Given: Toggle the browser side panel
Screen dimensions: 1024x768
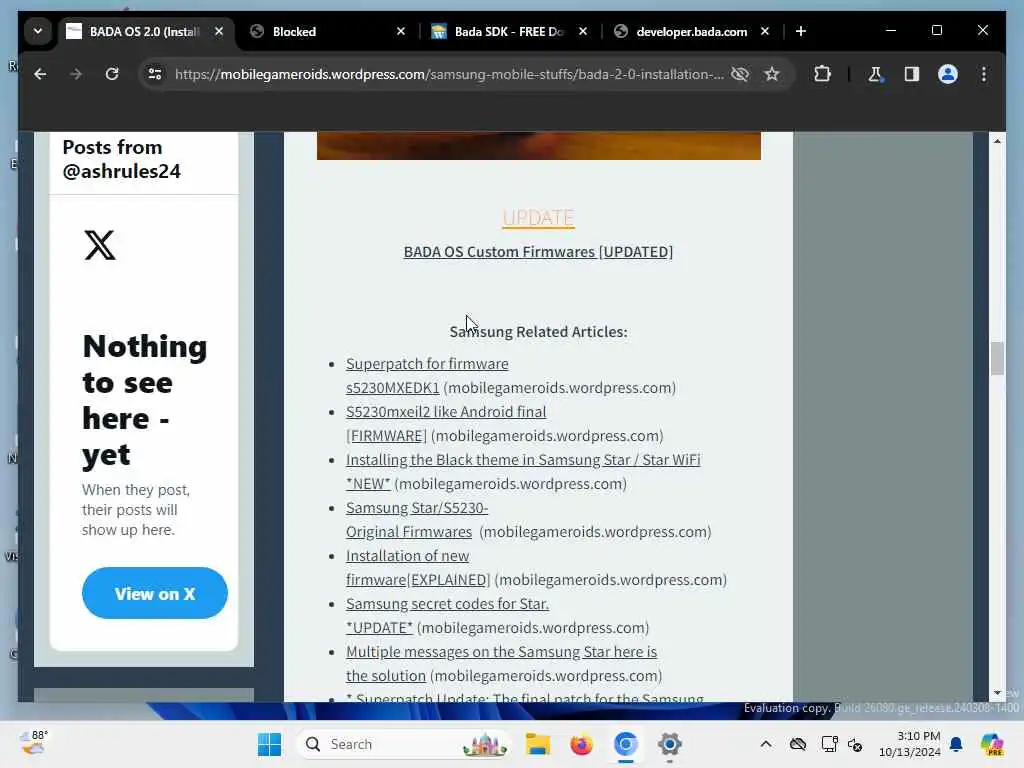Looking at the screenshot, I should [x=912, y=74].
